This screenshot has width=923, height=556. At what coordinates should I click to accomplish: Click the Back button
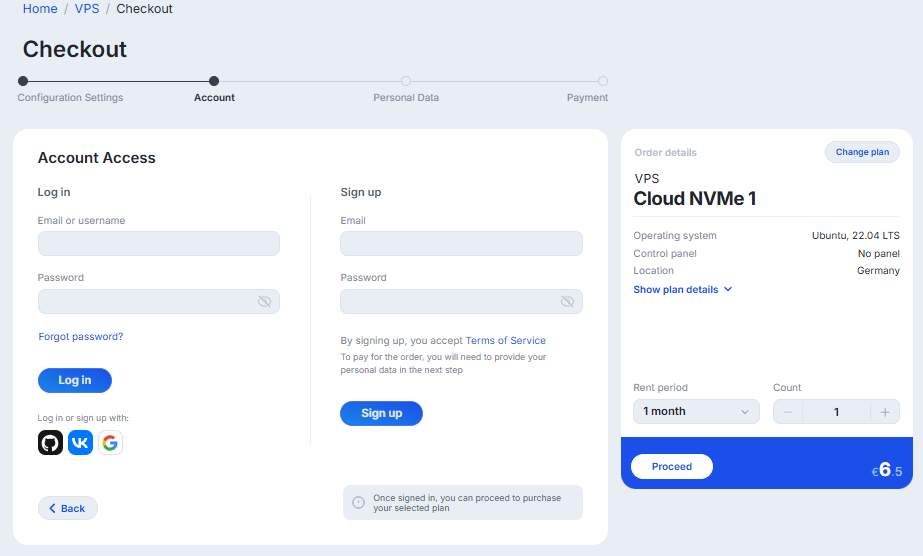tap(68, 508)
